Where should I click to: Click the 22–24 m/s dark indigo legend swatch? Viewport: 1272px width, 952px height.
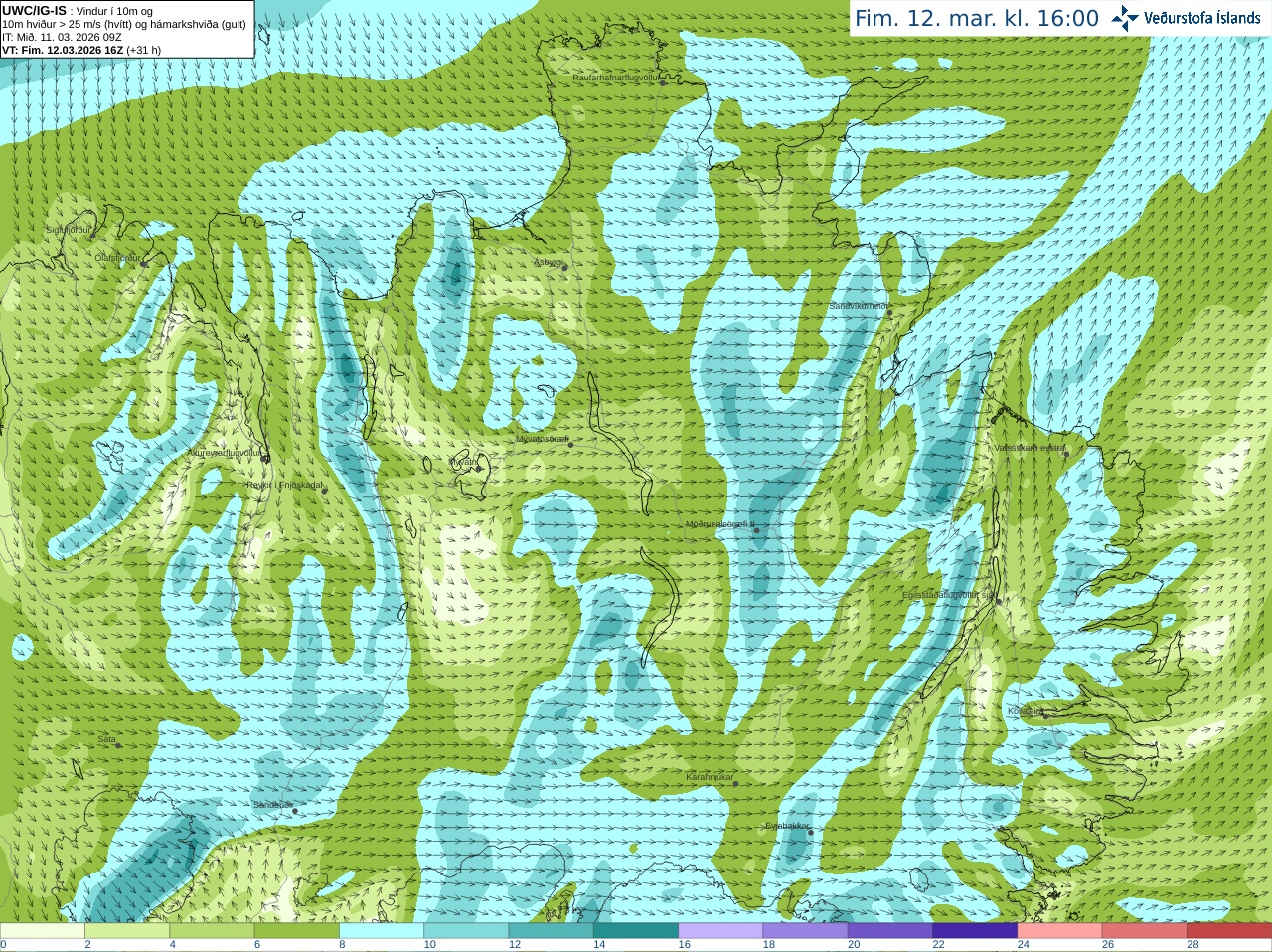click(975, 931)
